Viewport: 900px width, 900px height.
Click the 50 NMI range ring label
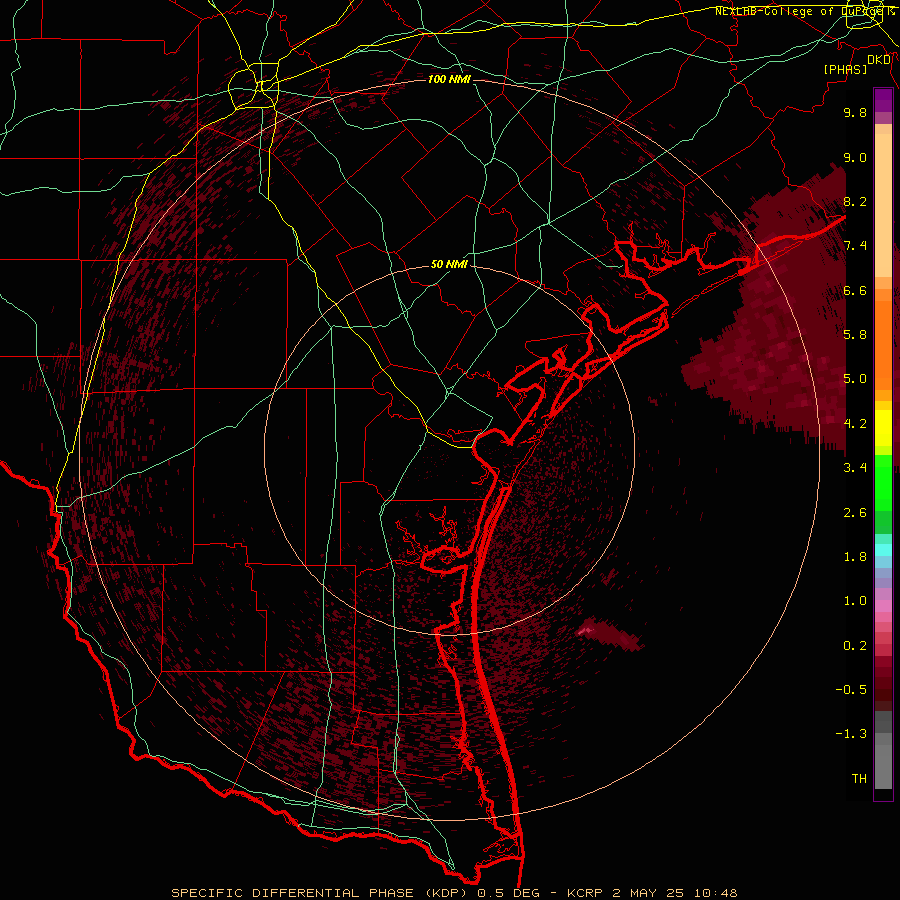coord(449,264)
